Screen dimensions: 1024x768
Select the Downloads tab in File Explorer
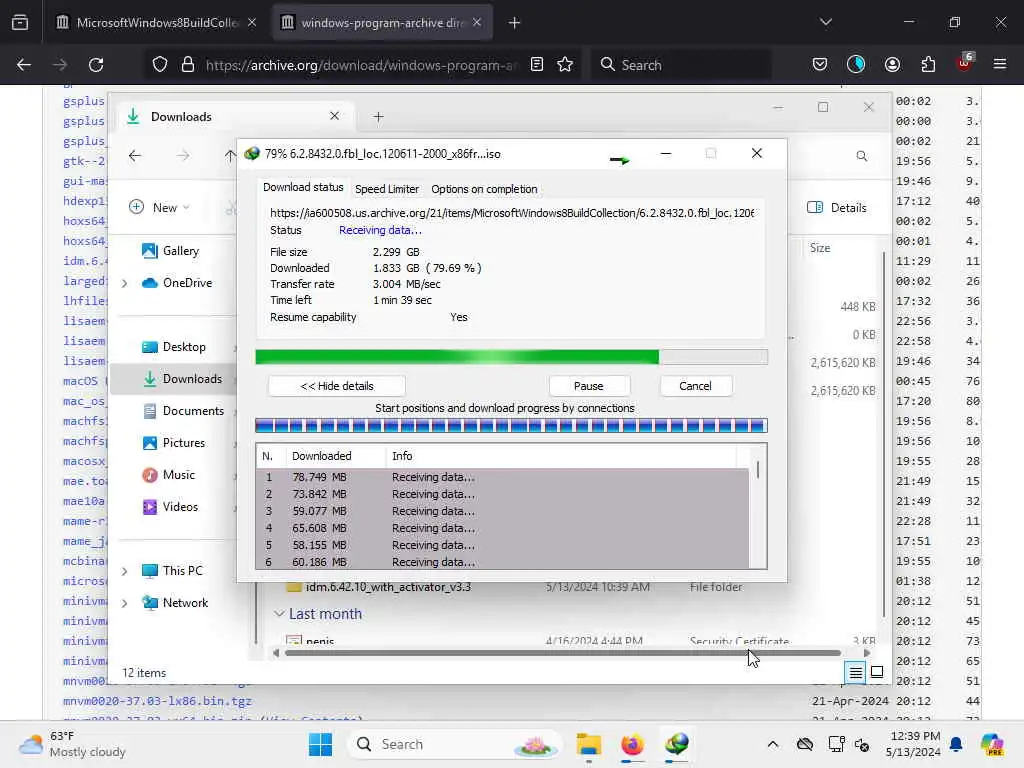click(236, 116)
